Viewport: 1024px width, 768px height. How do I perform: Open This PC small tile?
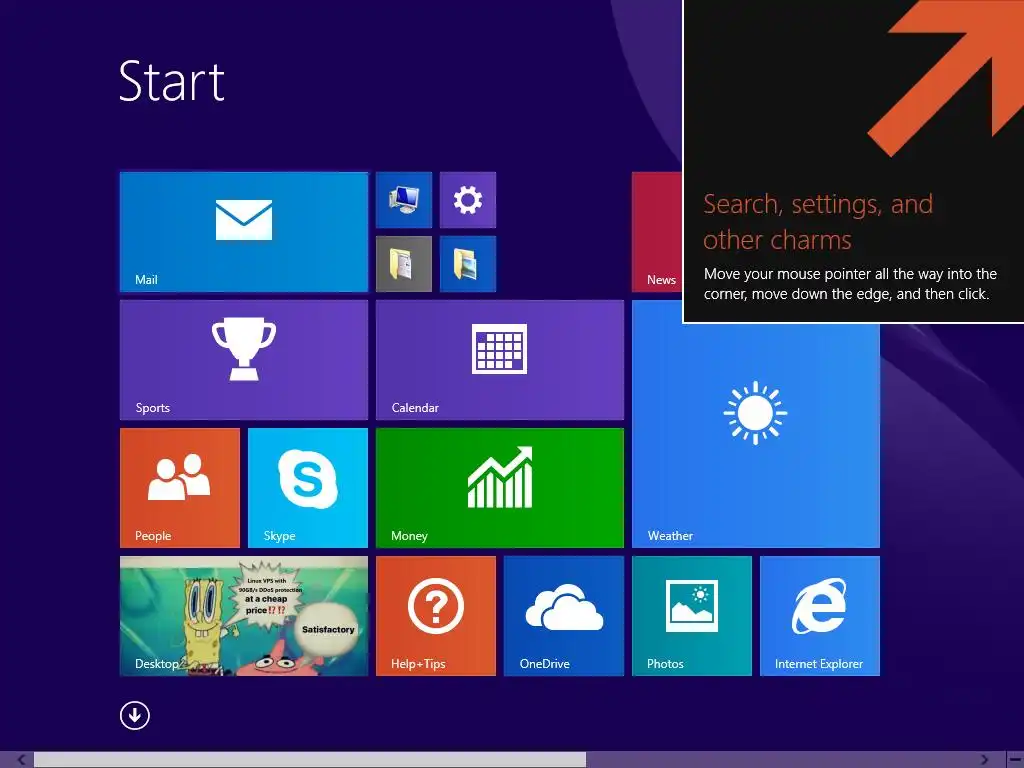click(x=404, y=200)
